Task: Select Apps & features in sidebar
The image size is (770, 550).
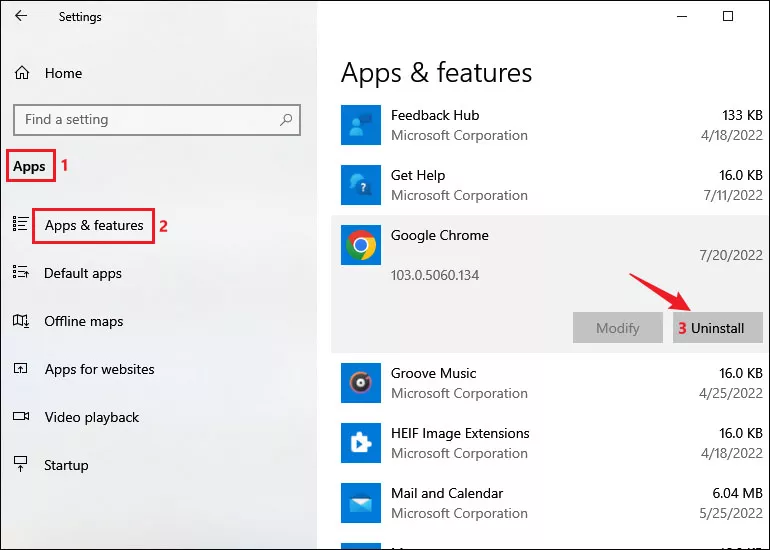Action: 94,225
